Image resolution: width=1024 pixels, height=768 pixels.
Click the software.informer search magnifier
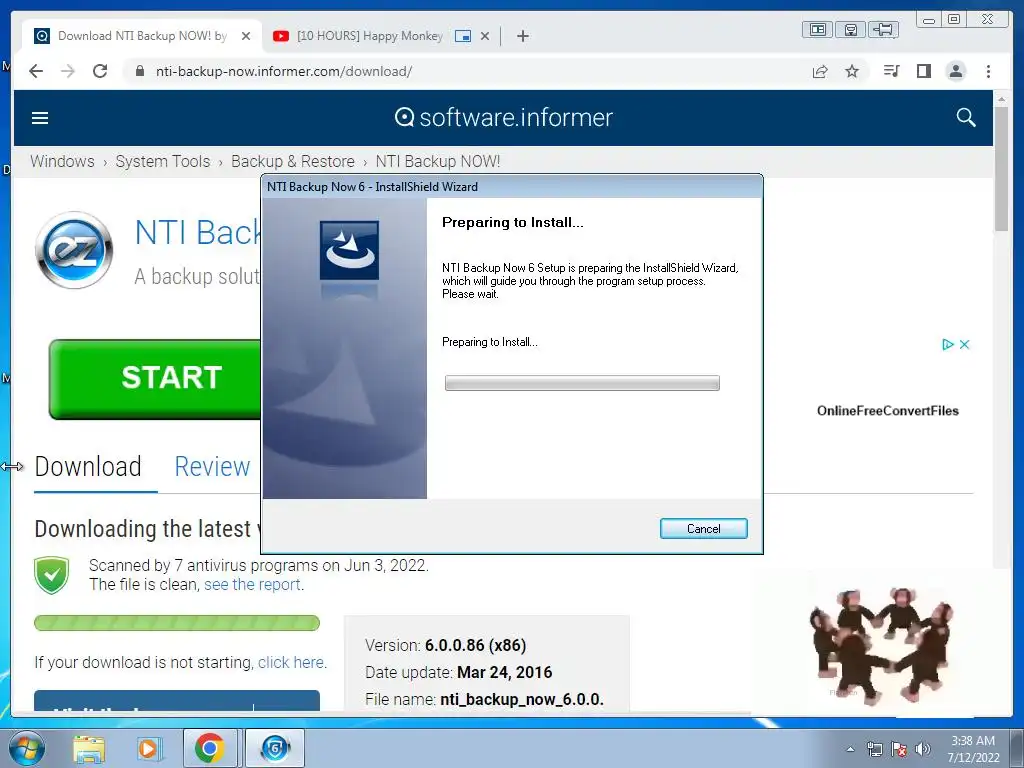click(x=966, y=118)
